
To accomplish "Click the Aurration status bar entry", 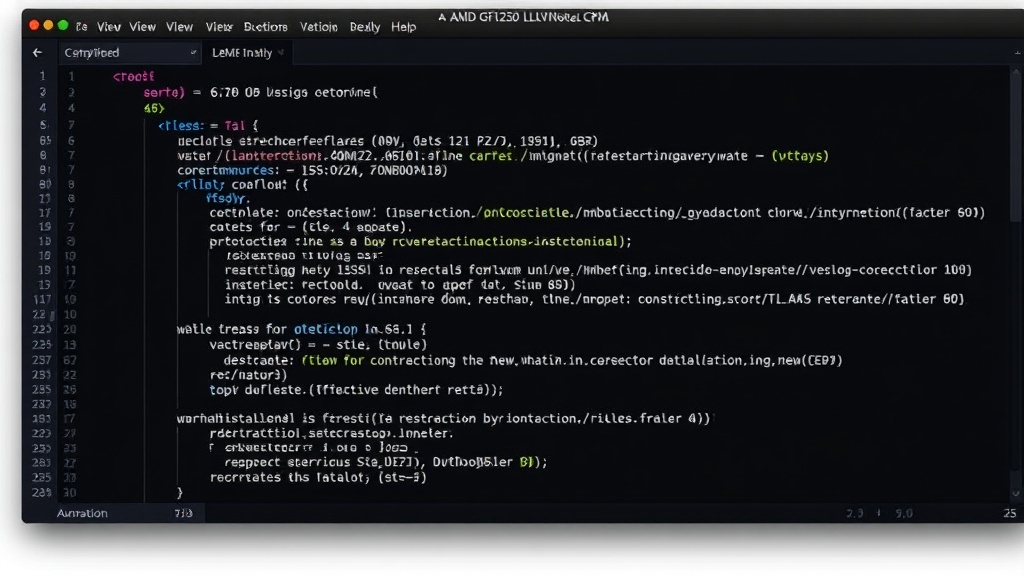I will 82,513.
